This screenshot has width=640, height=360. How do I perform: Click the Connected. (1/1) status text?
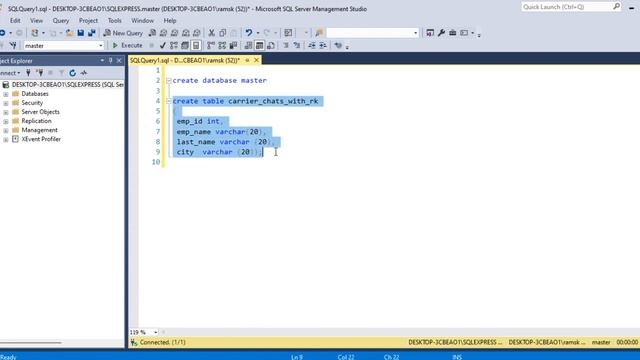click(162, 342)
